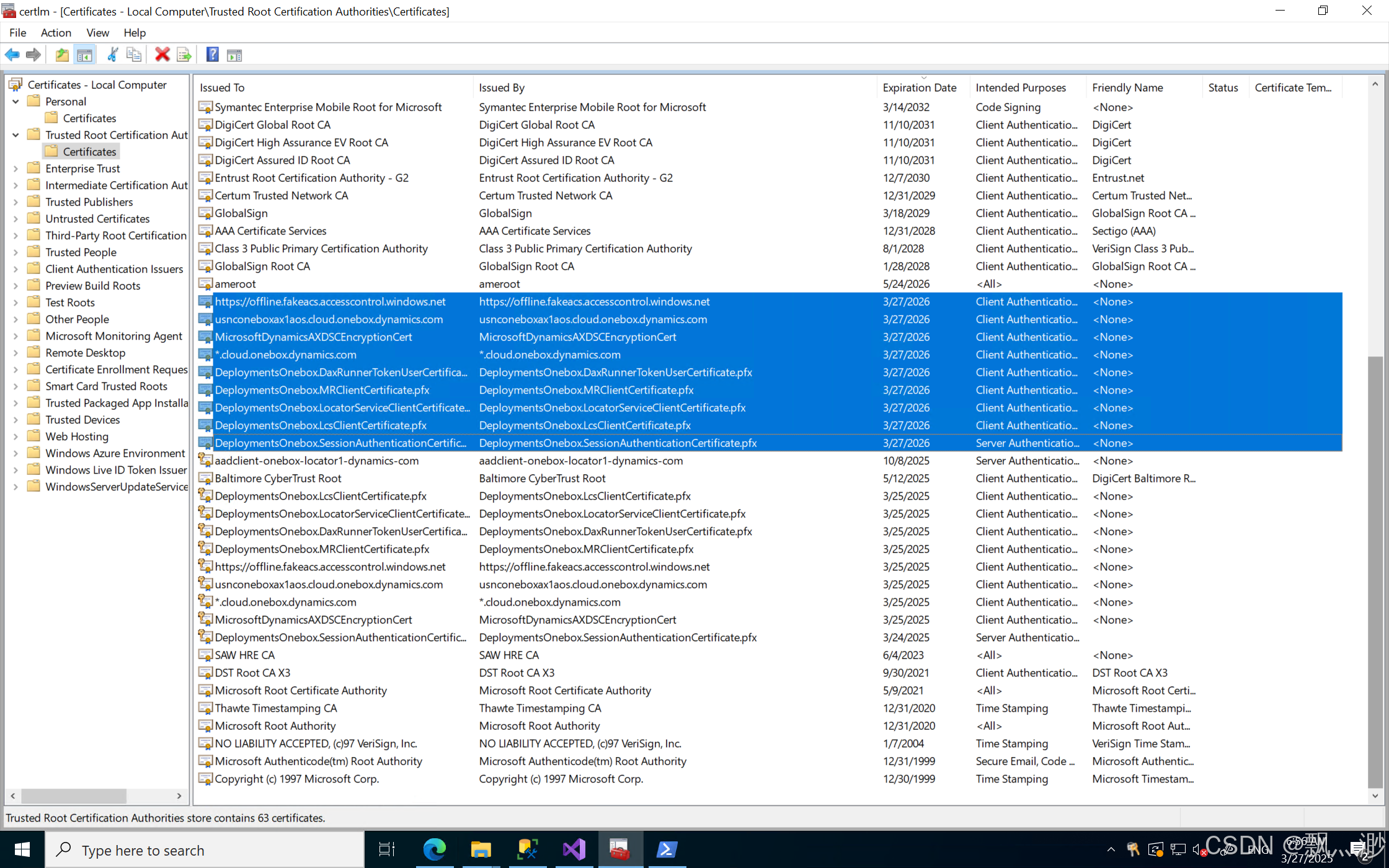Expand the Enterprise Trust node
This screenshot has height=868, width=1389.
click(x=16, y=168)
